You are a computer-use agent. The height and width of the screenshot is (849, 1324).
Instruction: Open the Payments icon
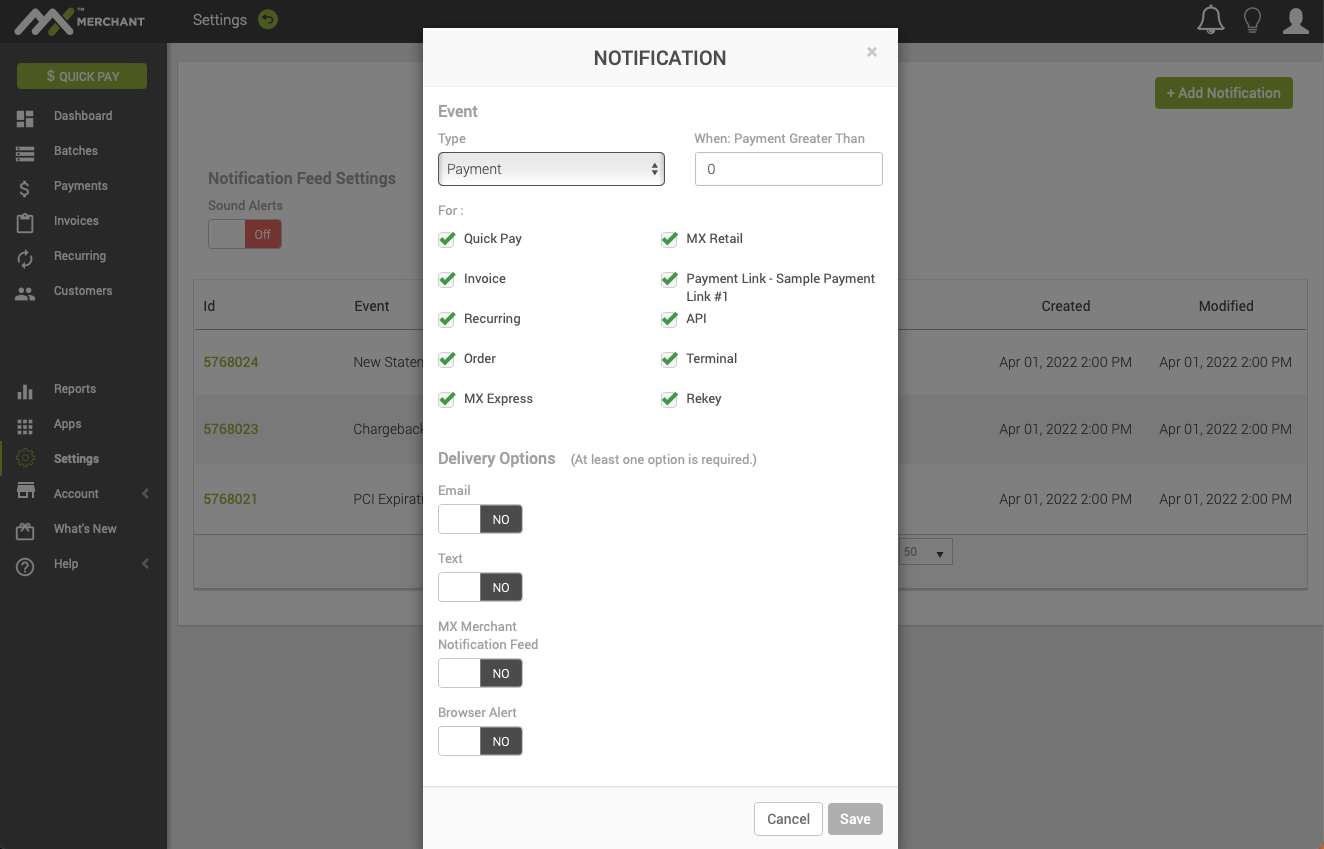pos(24,186)
